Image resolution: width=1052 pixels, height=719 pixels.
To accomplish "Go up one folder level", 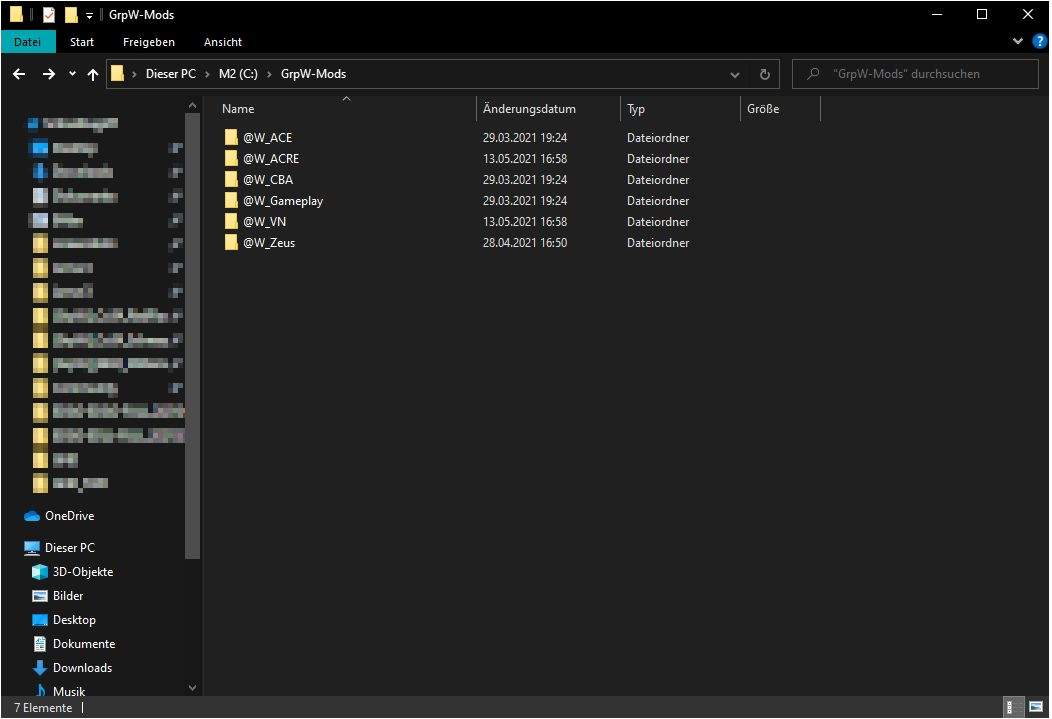I will [x=93, y=74].
